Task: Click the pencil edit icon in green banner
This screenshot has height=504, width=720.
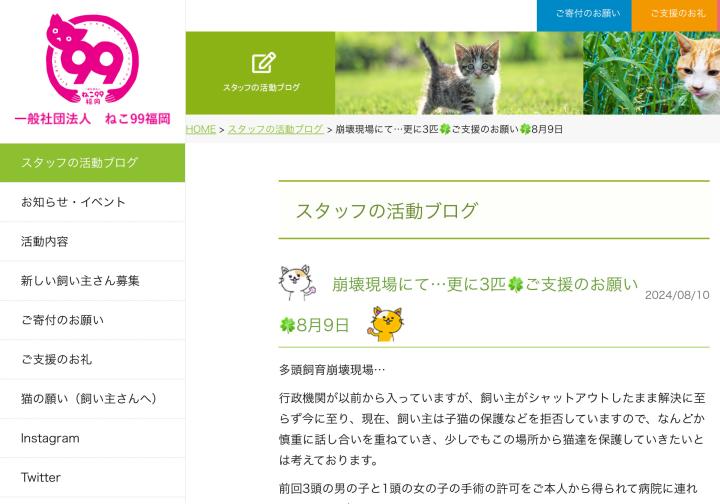Action: [x=264, y=63]
